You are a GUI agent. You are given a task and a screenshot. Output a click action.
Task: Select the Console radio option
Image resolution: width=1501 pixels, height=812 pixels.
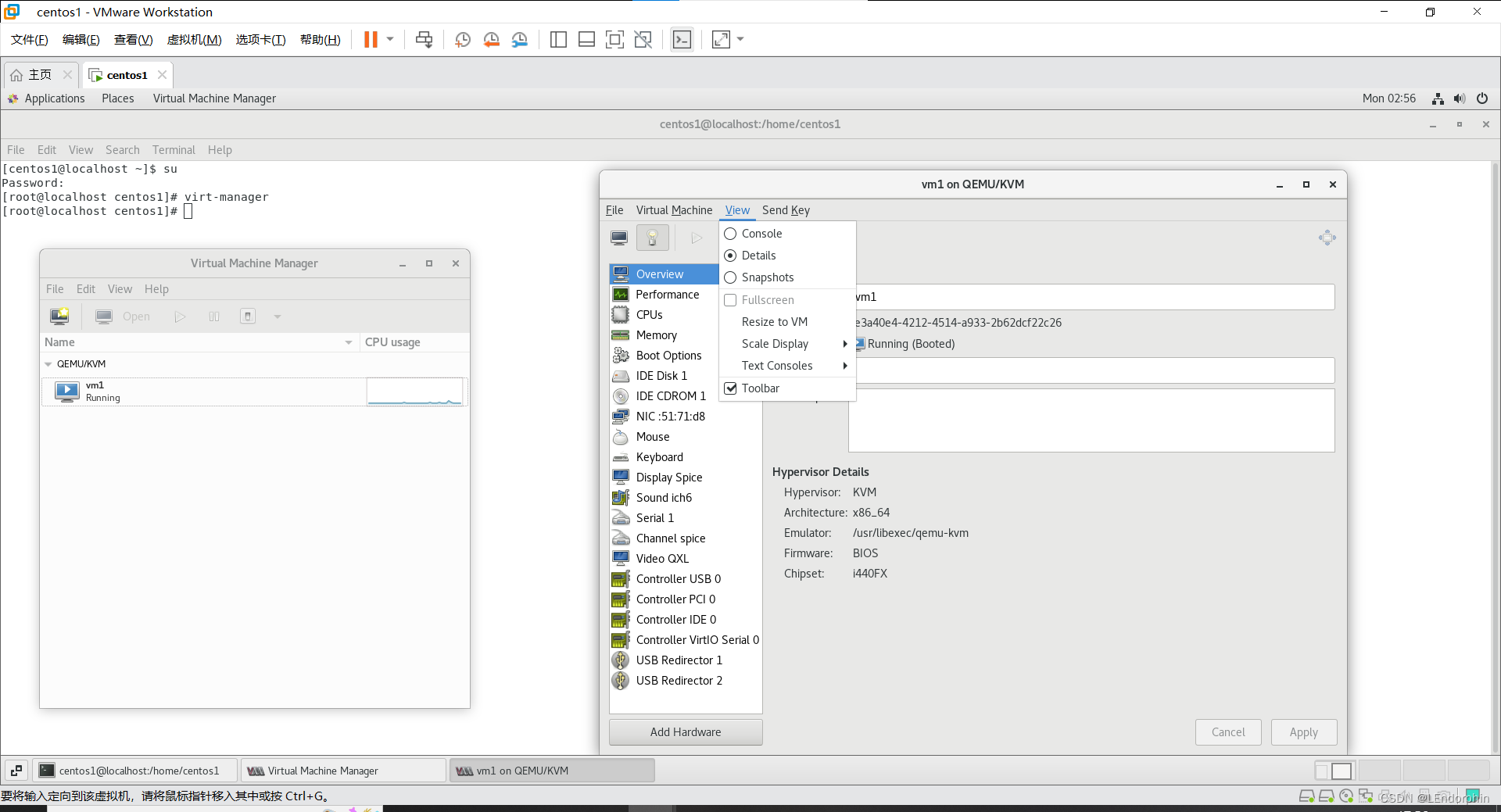click(x=730, y=234)
